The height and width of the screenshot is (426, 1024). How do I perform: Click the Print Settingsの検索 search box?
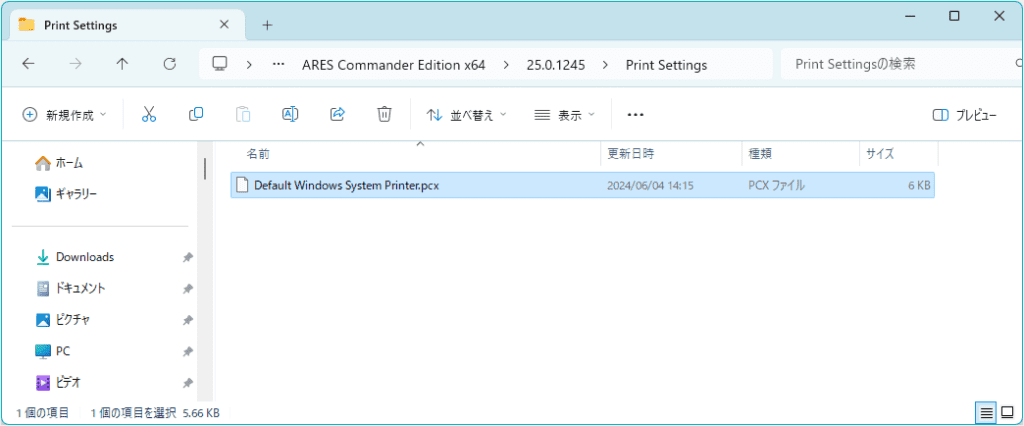[901, 64]
